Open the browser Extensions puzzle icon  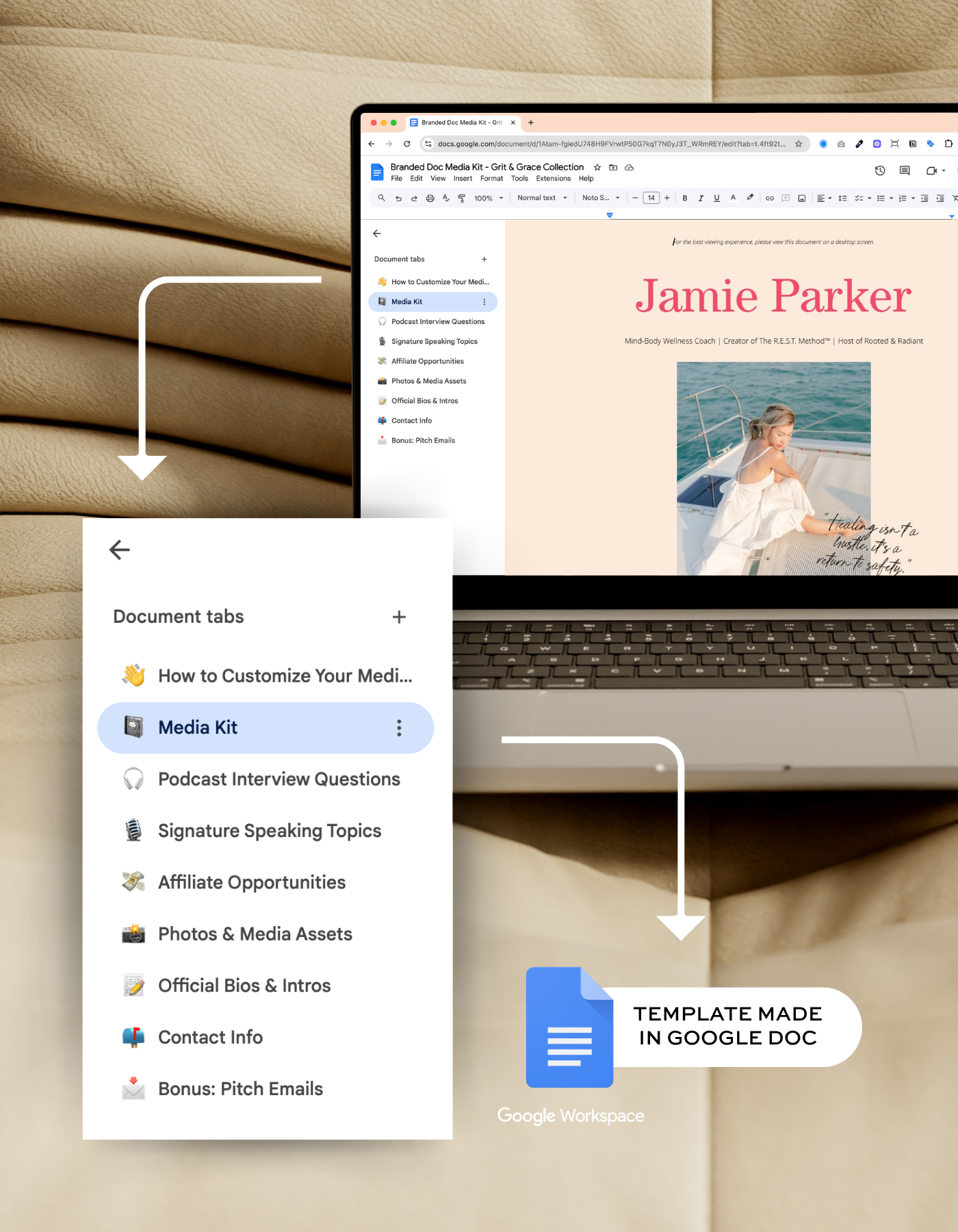948,144
